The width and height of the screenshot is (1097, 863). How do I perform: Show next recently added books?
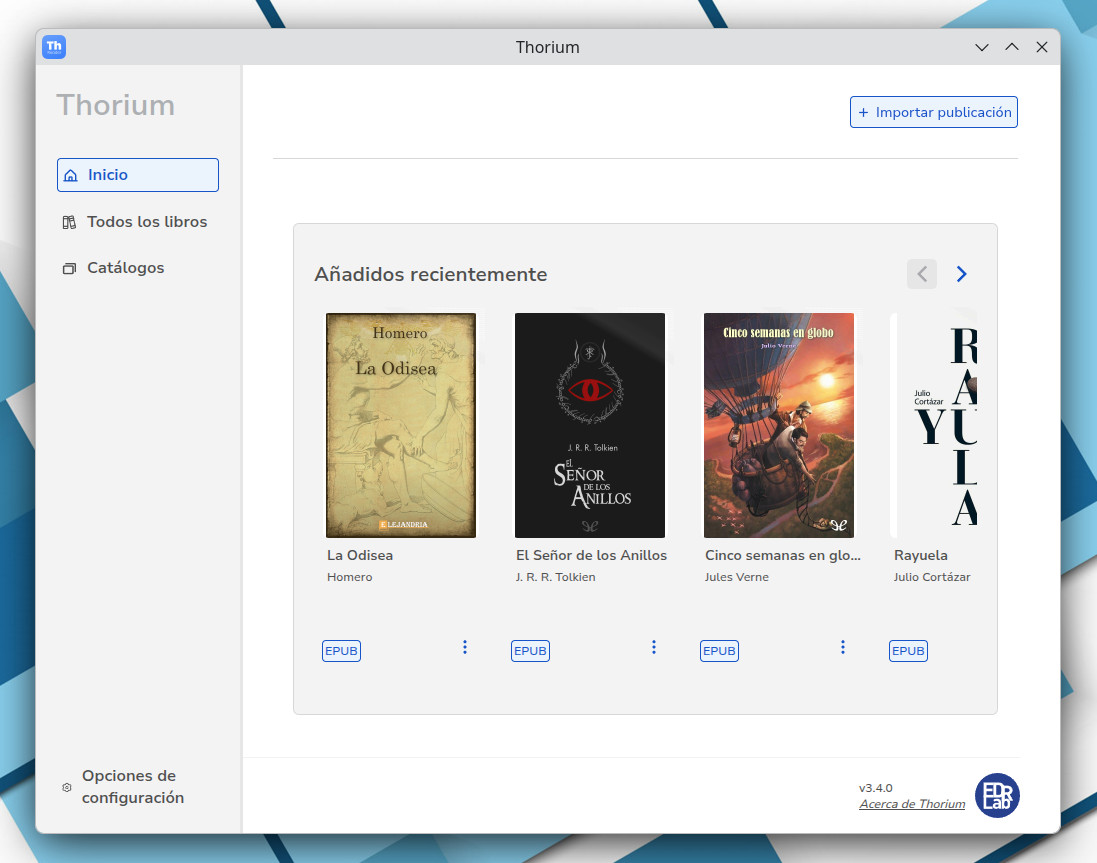(x=961, y=274)
